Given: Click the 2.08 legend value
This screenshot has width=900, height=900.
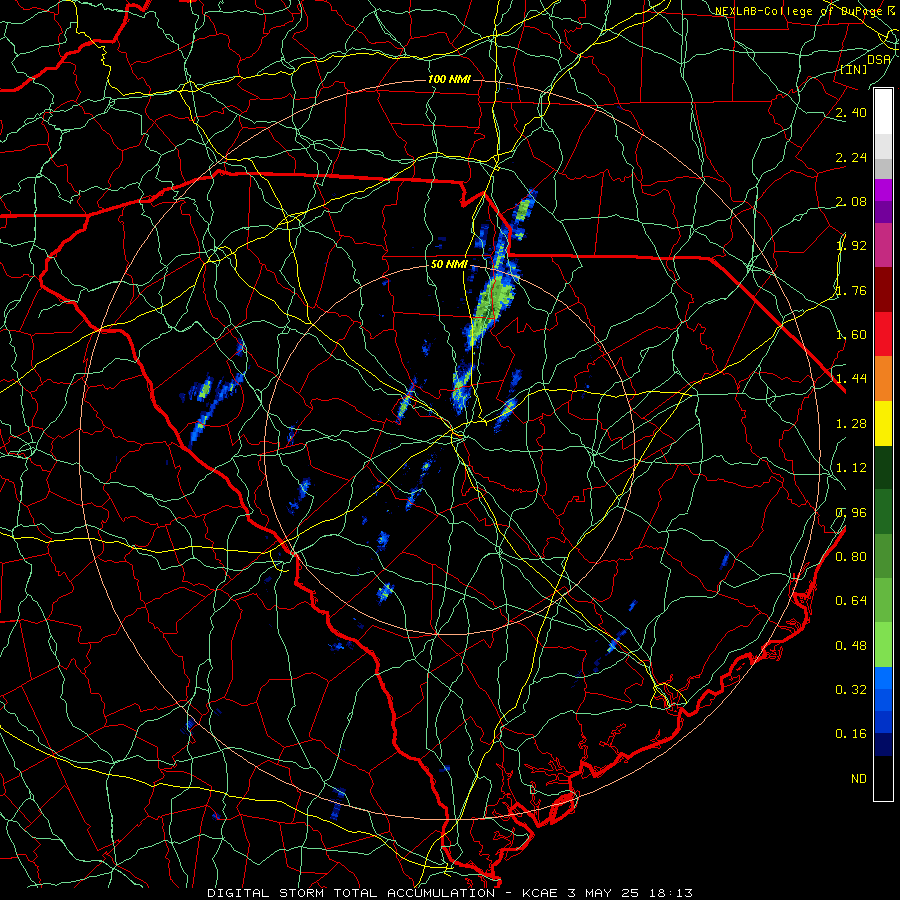Looking at the screenshot, I should 851,201.
